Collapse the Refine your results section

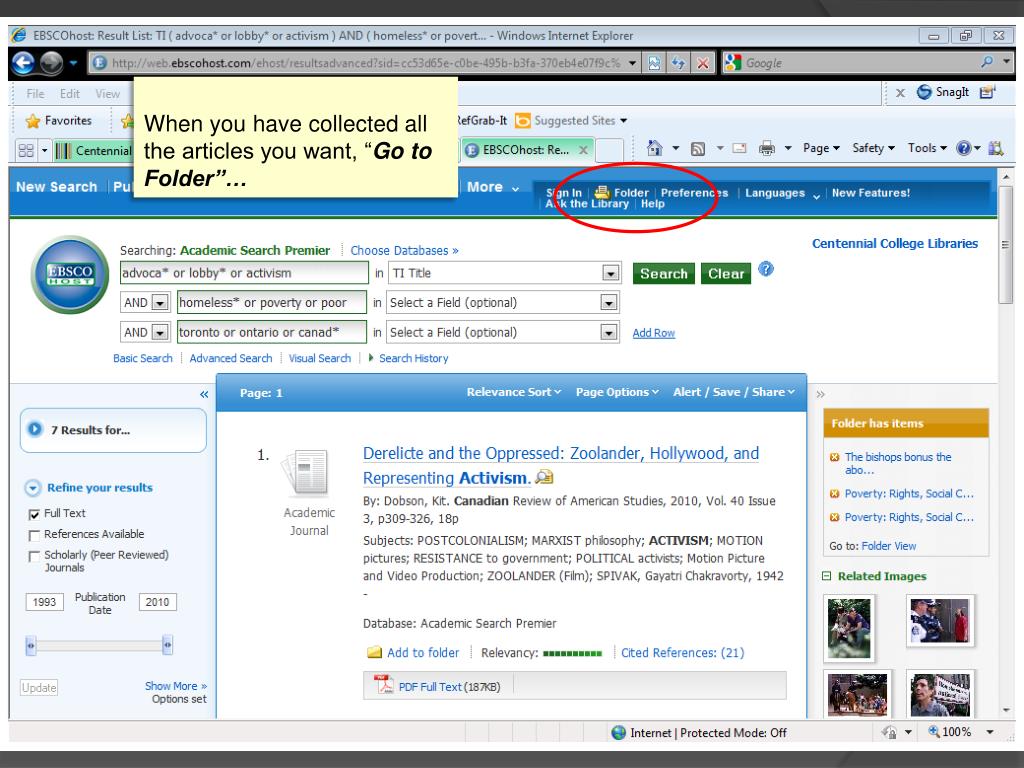33,488
